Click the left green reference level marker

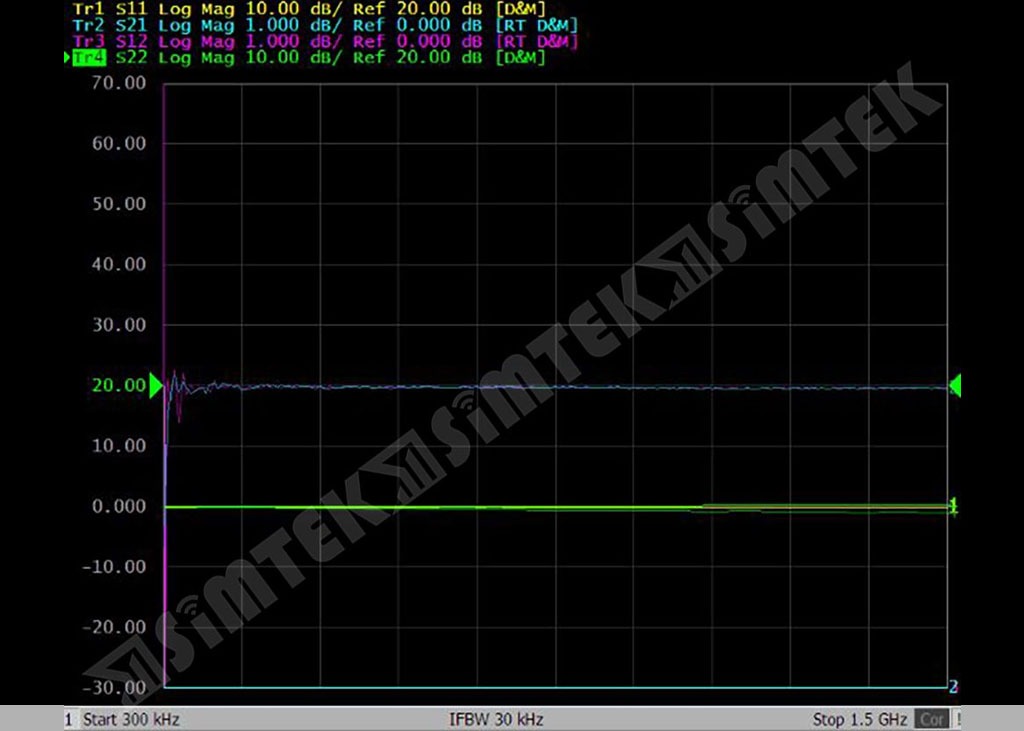(156, 385)
